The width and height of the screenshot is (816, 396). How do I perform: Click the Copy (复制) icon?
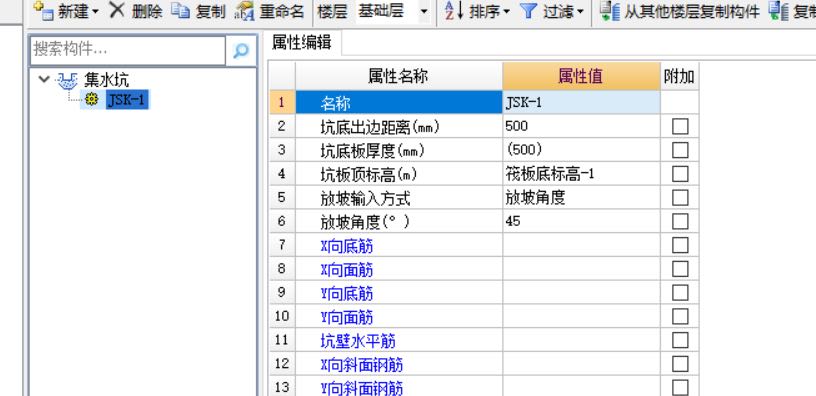click(181, 9)
